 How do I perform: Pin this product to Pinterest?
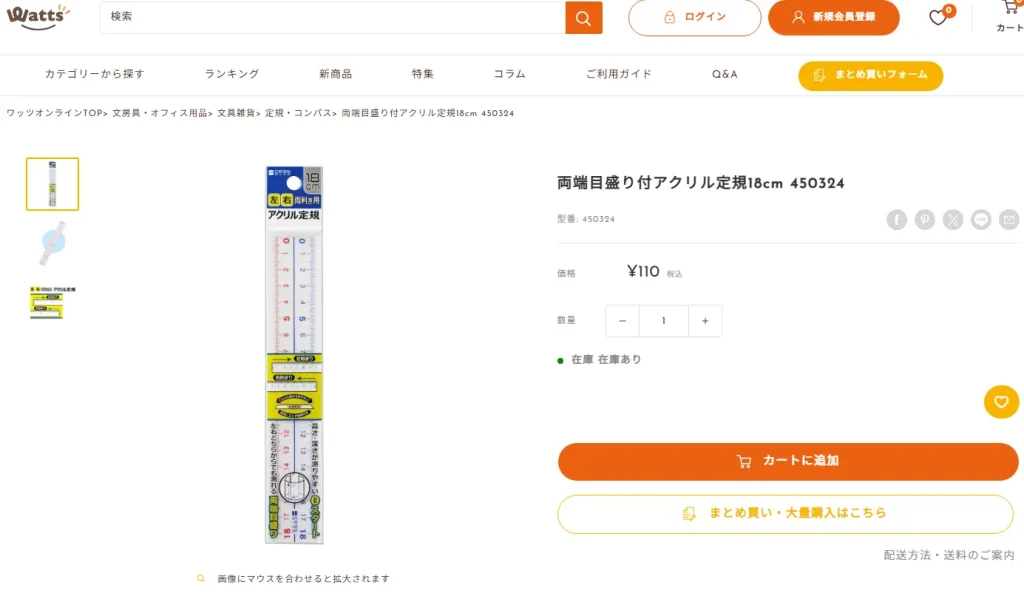click(x=924, y=220)
